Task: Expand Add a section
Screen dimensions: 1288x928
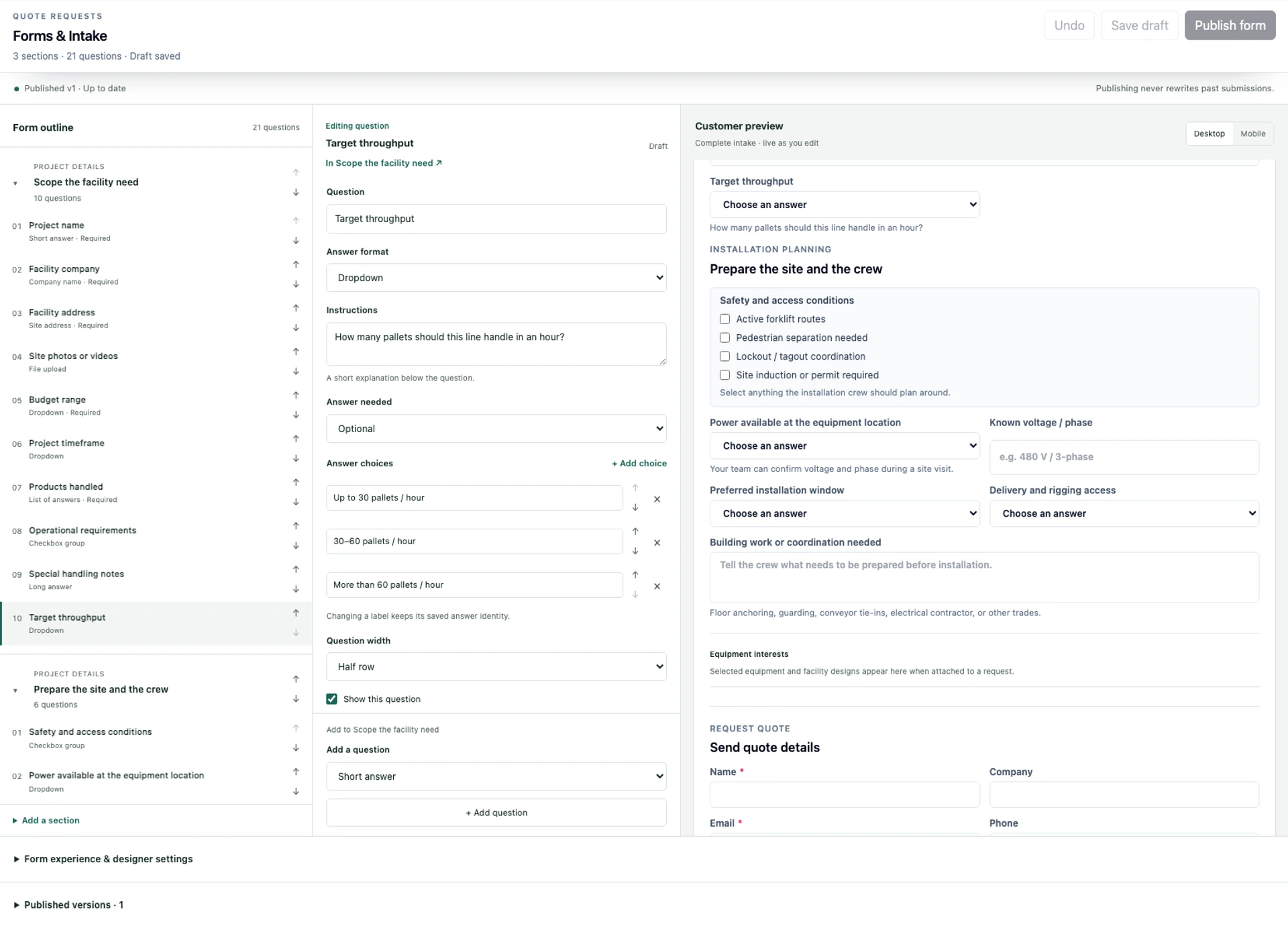Action: (46, 821)
